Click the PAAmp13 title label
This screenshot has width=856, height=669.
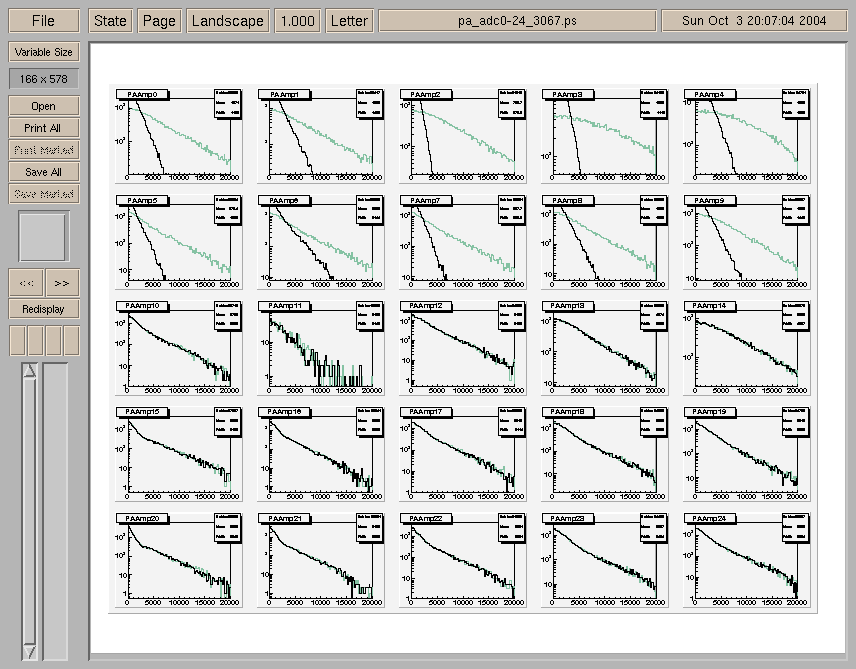coord(568,306)
